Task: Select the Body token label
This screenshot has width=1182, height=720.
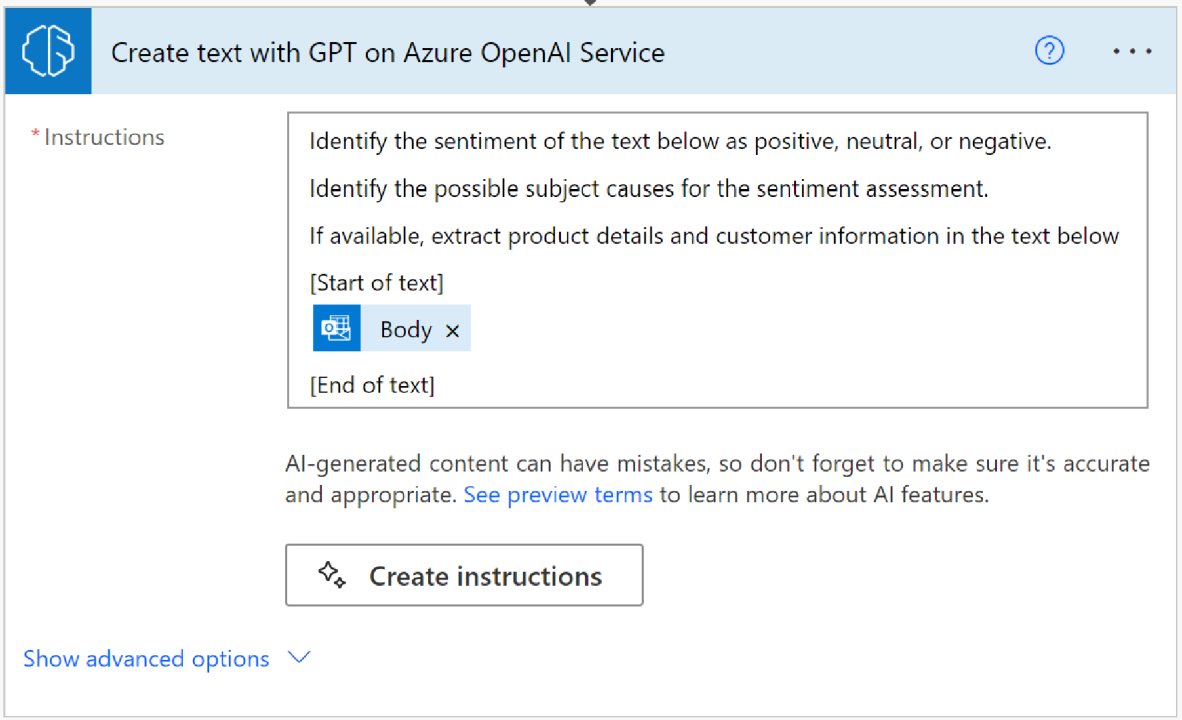Action: pos(405,330)
